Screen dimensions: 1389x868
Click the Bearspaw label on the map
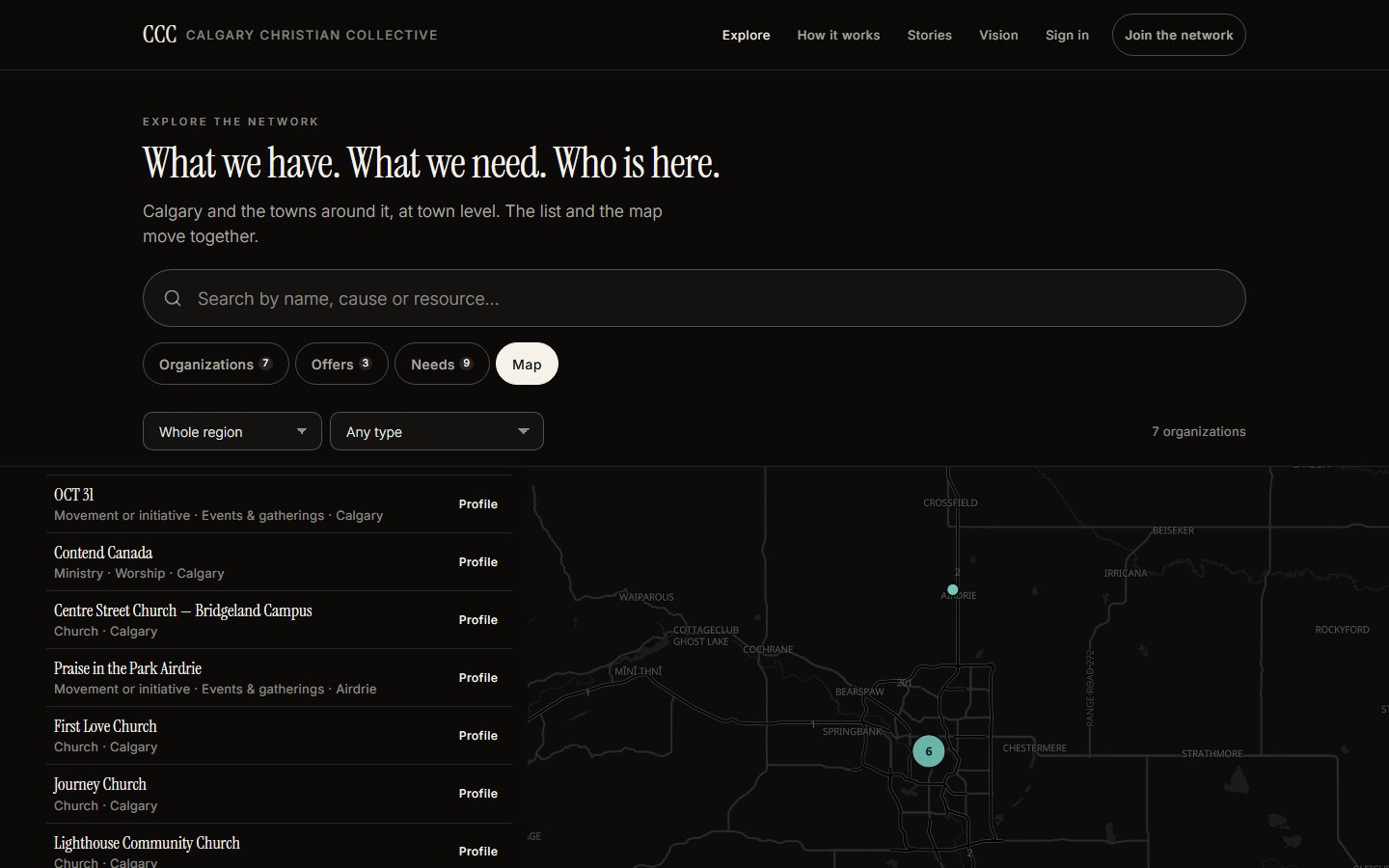(859, 692)
